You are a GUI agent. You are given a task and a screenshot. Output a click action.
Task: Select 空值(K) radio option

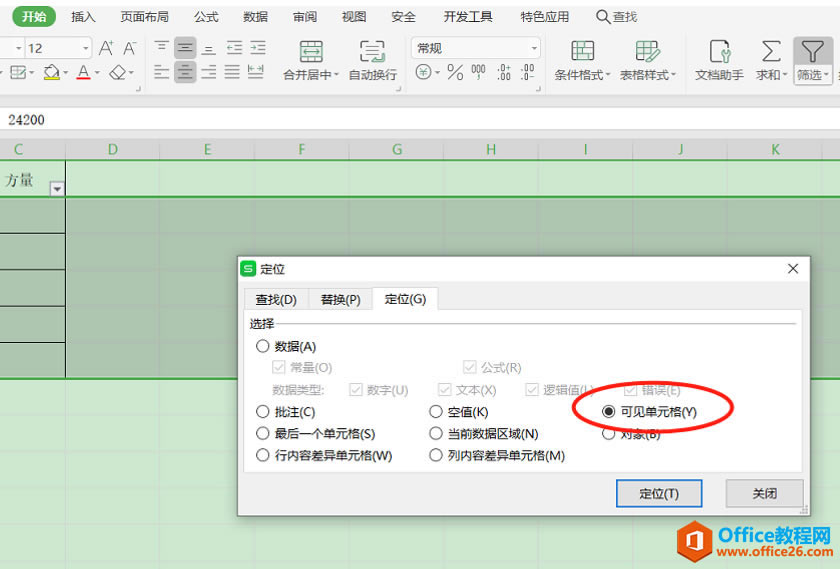tap(436, 411)
